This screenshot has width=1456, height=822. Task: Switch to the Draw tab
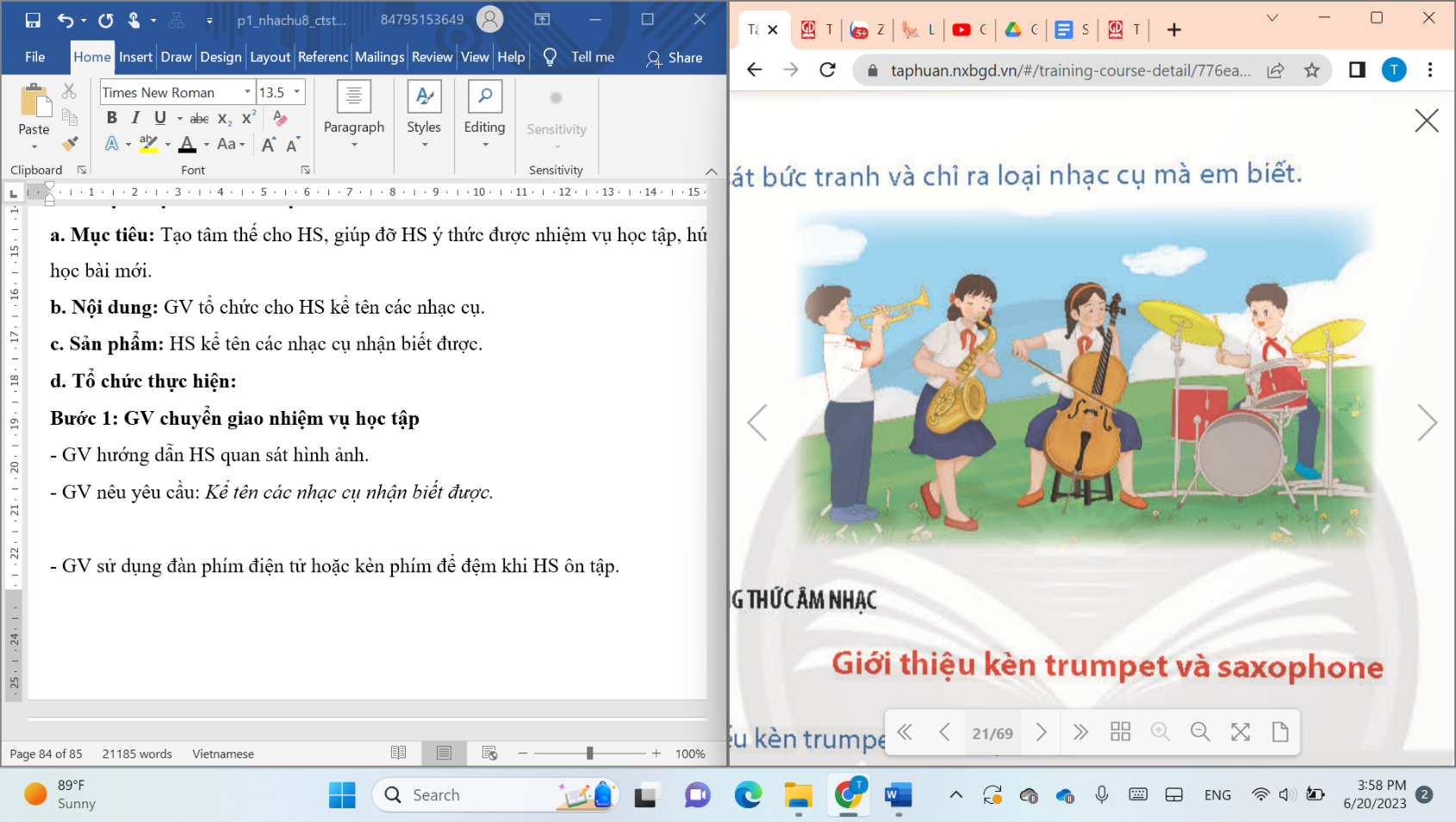[x=176, y=57]
